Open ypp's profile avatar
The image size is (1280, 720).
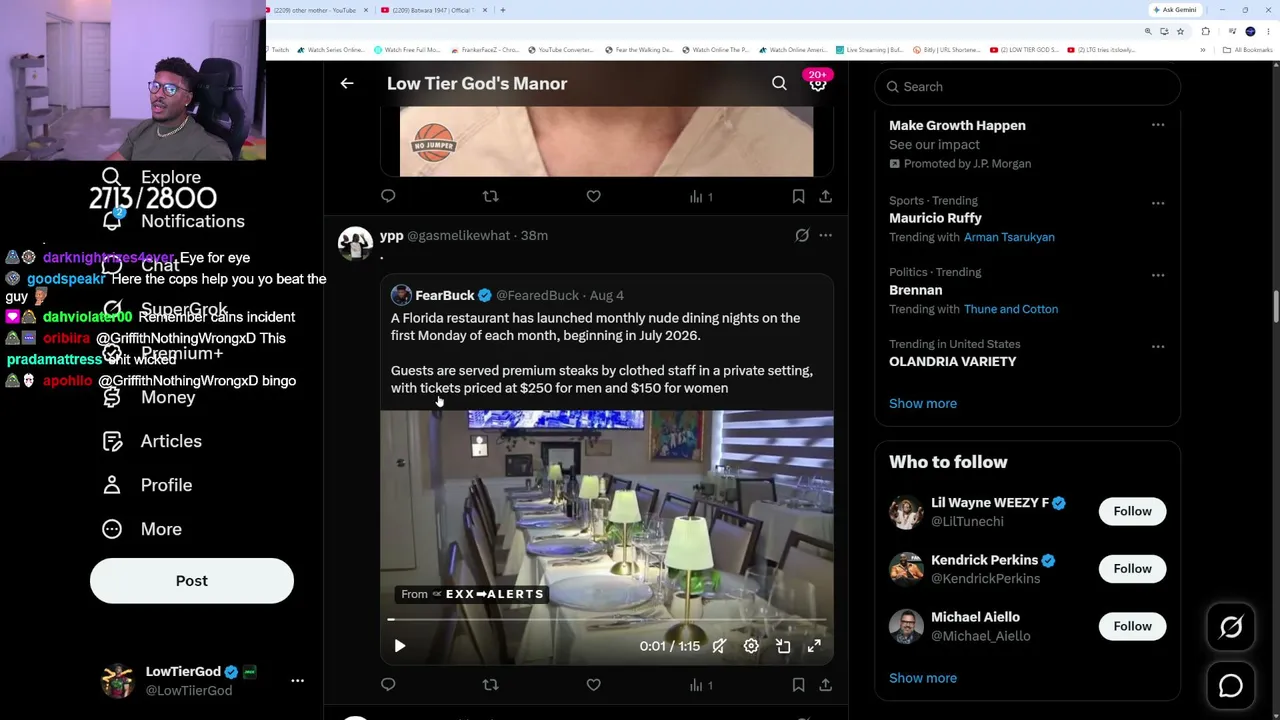pos(355,243)
